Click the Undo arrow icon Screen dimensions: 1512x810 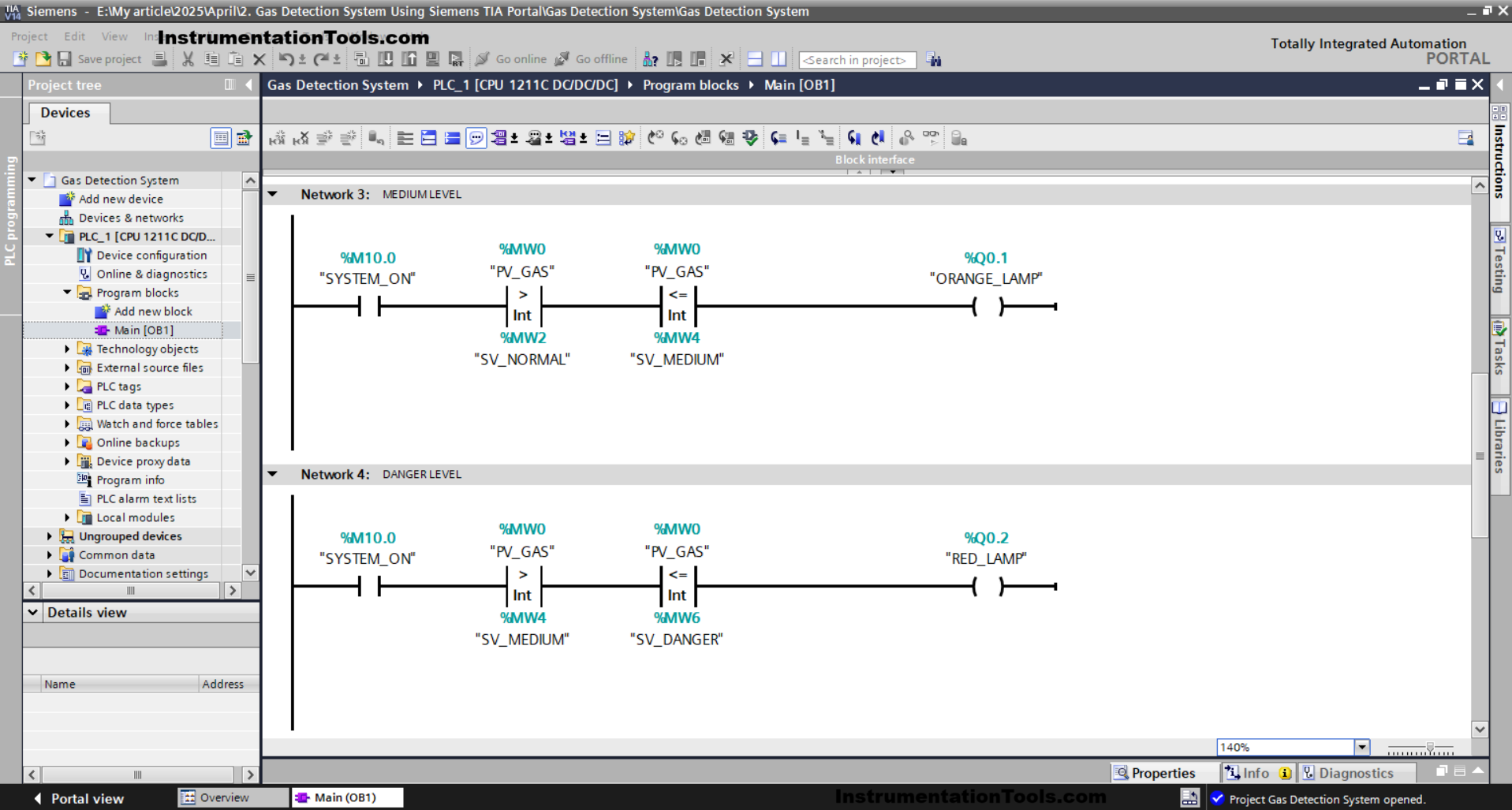286,59
